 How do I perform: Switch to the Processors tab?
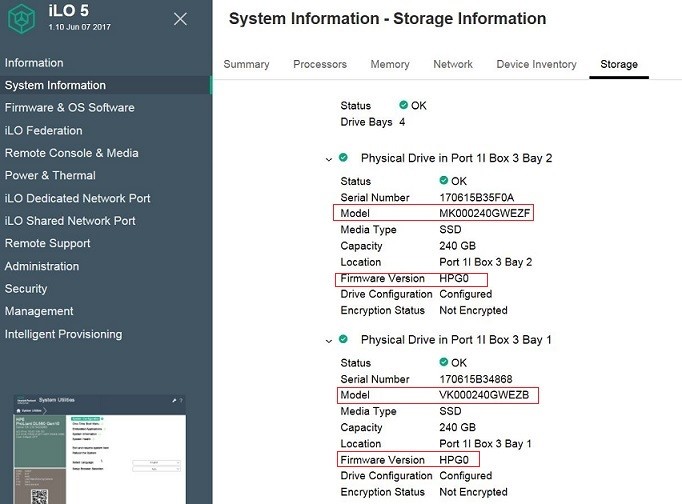[x=320, y=64]
